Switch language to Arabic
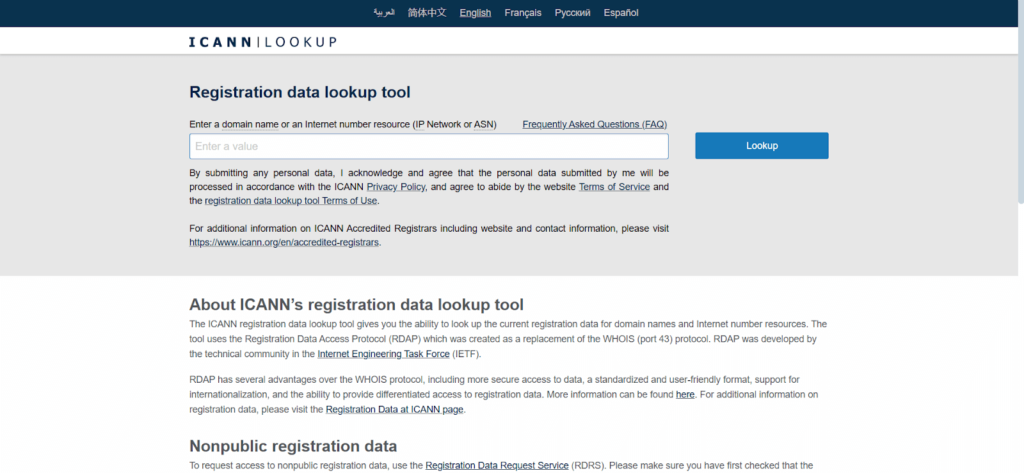Viewport: 1024px width, 473px height. (383, 12)
